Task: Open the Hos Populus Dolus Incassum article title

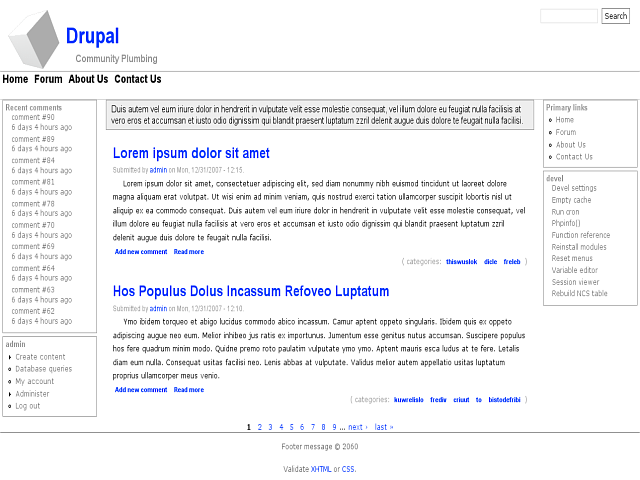Action: [251, 291]
